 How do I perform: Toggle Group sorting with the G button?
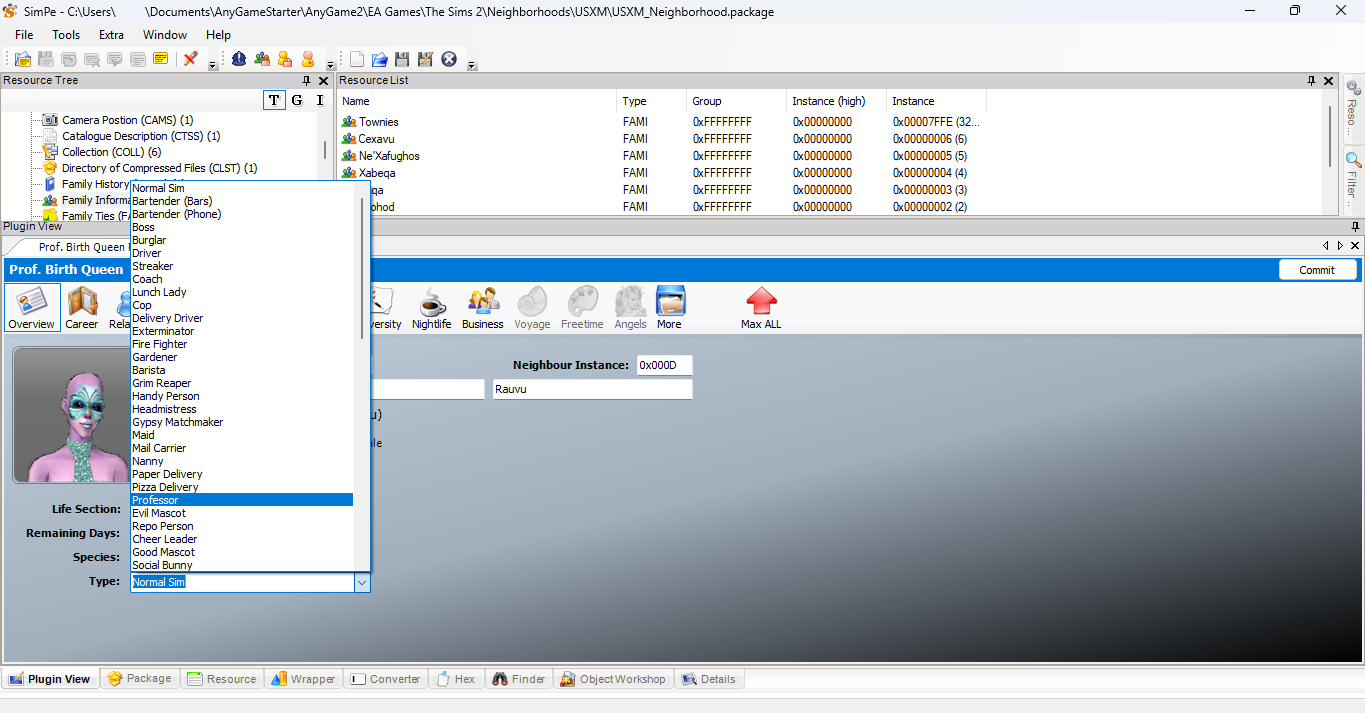click(296, 100)
